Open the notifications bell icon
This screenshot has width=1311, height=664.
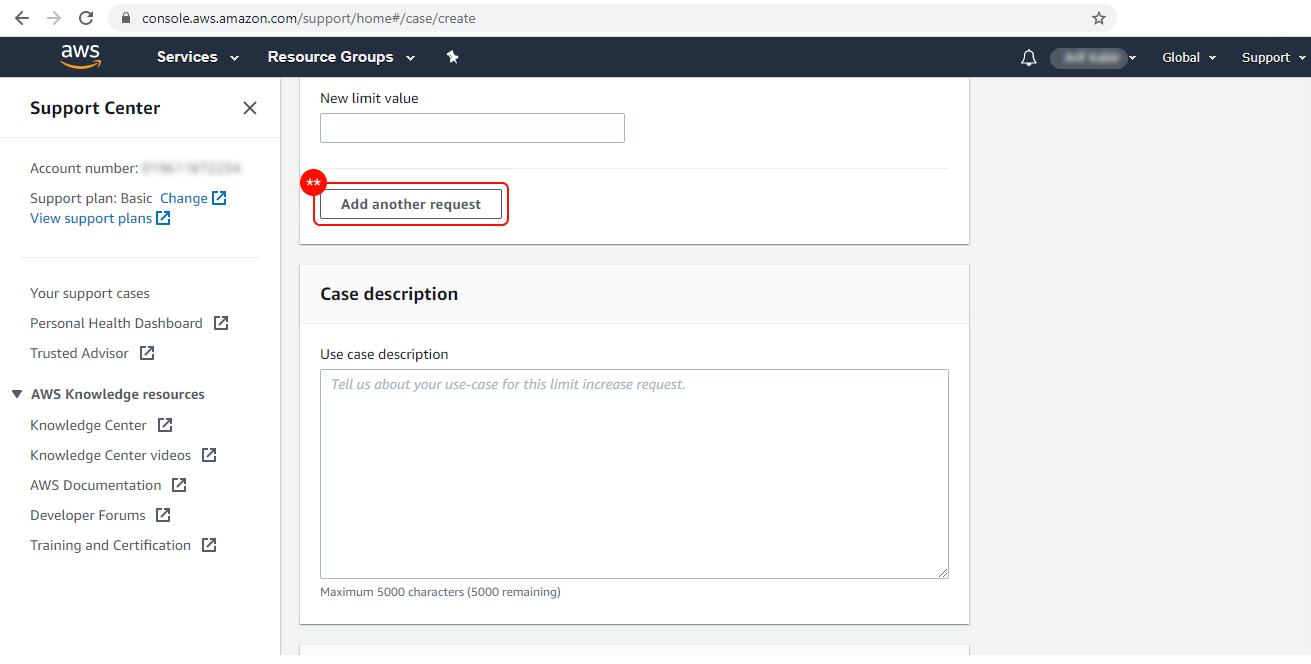point(1028,58)
